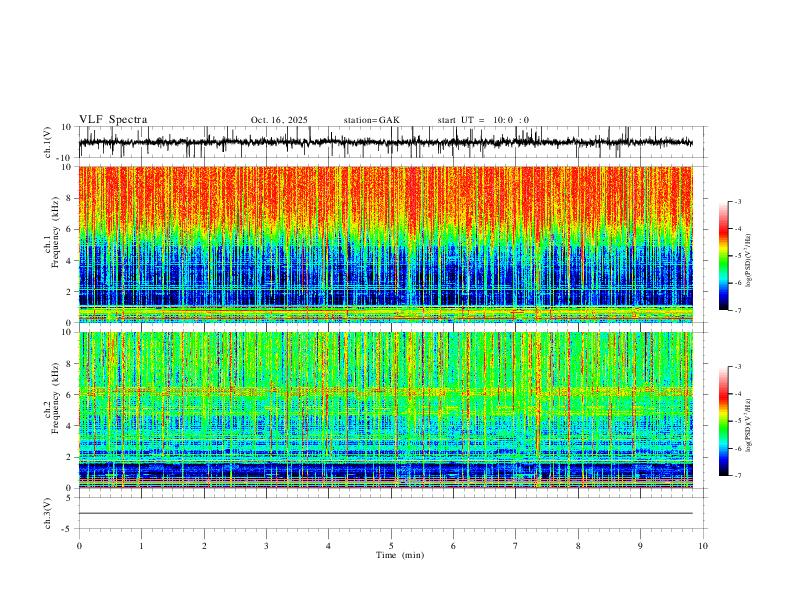Image resolution: width=792 pixels, height=612 pixels.
Task: Click the "ch.3(V)" axis label
Action: [48, 514]
